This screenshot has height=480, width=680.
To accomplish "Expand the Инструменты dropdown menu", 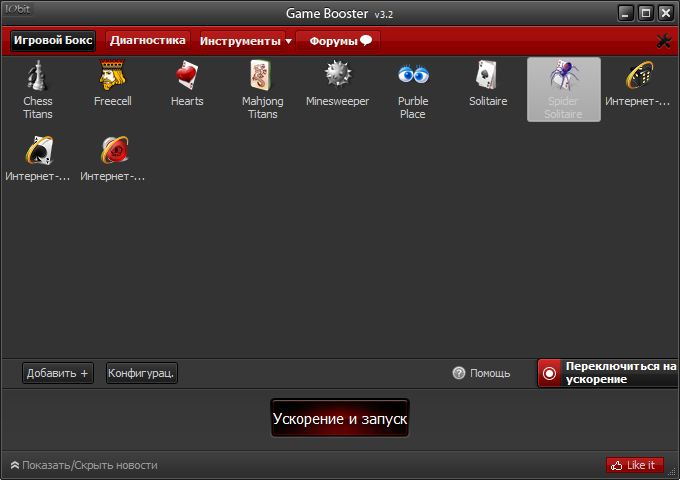I will [245, 41].
